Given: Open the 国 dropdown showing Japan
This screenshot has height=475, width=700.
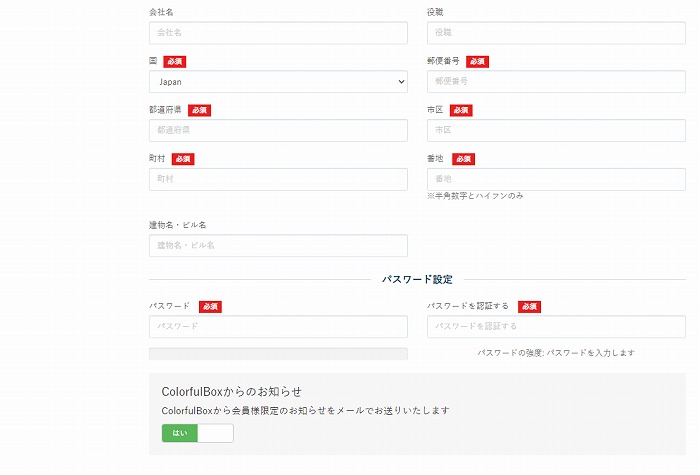Looking at the screenshot, I should click(278, 82).
